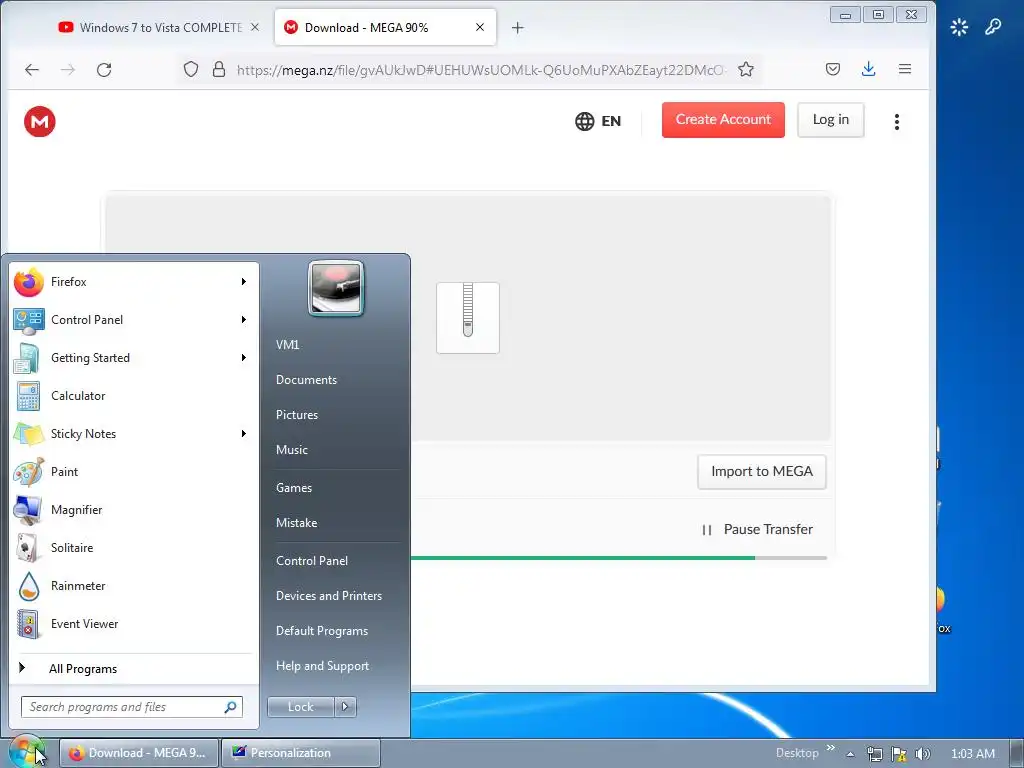Open Action Center flag tray icon
1024x768 pixels.
[899, 754]
